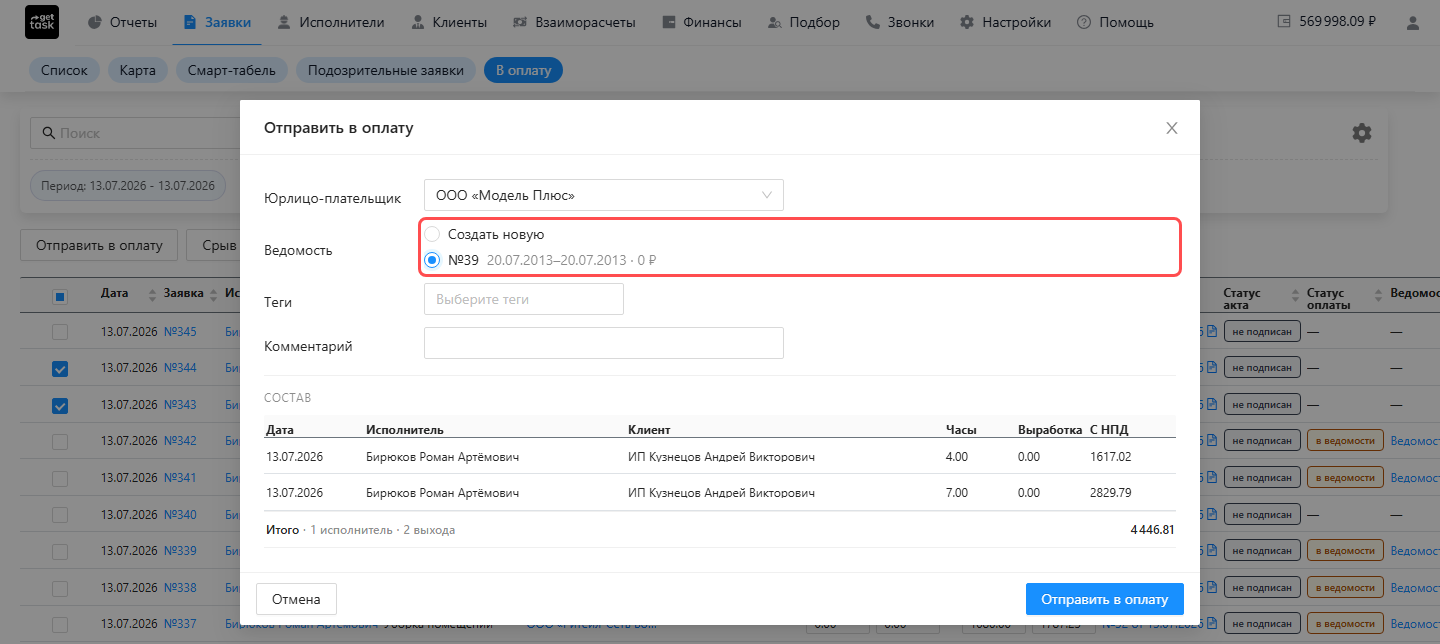The width and height of the screenshot is (1440, 644).
Task: Click the document icon in row №345
Action: (1211, 332)
